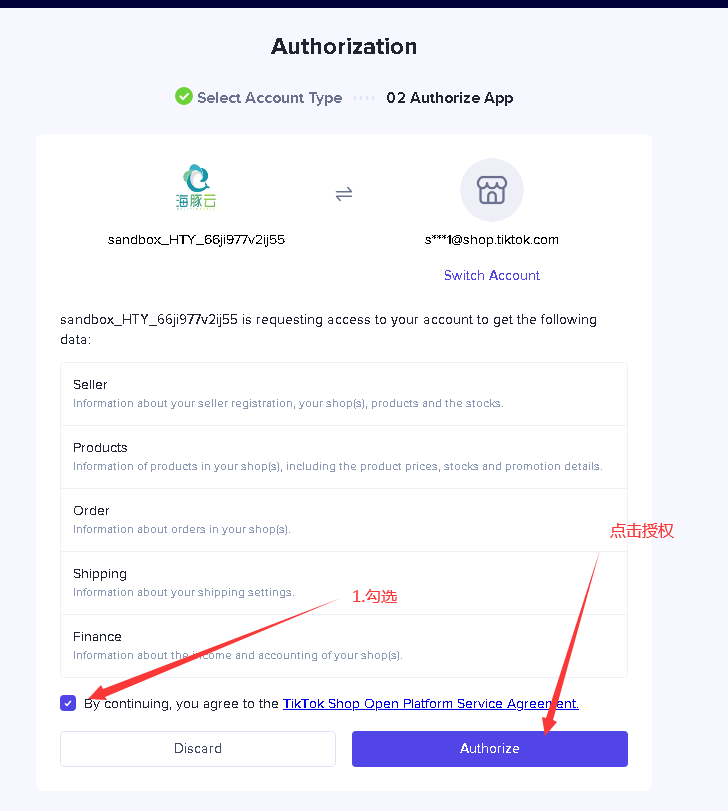The height and width of the screenshot is (811, 728).
Task: Click the s***1@shop.tiktok.com account email
Action: click(492, 240)
